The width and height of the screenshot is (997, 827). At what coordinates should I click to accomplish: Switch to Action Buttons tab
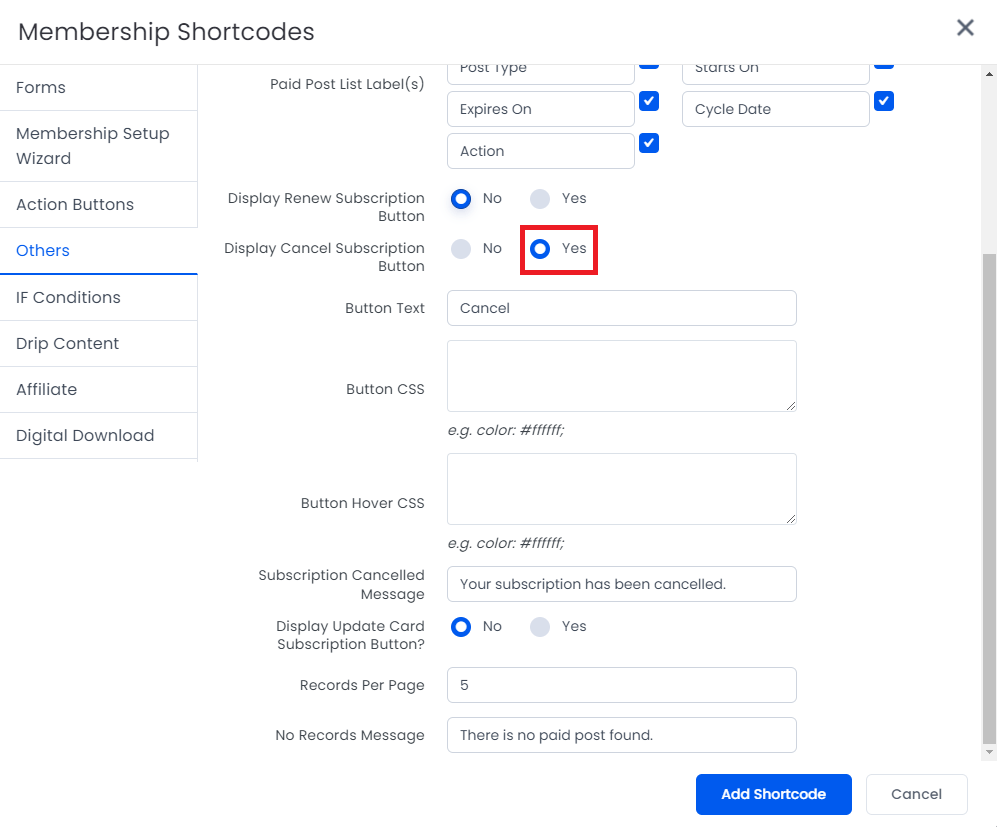75,205
